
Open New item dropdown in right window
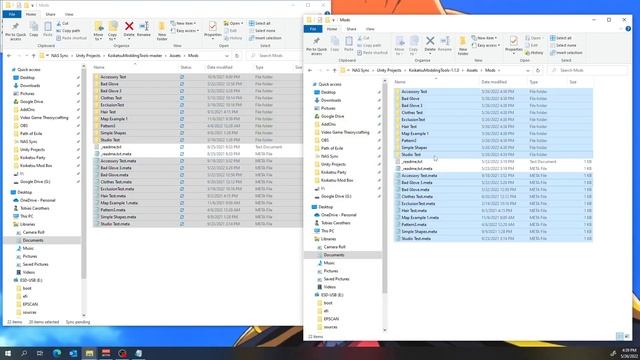(484, 38)
